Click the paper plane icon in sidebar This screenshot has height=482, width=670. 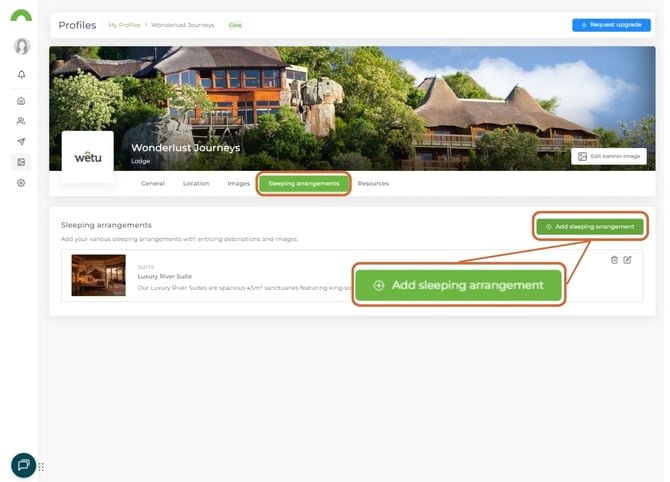tap(21, 142)
